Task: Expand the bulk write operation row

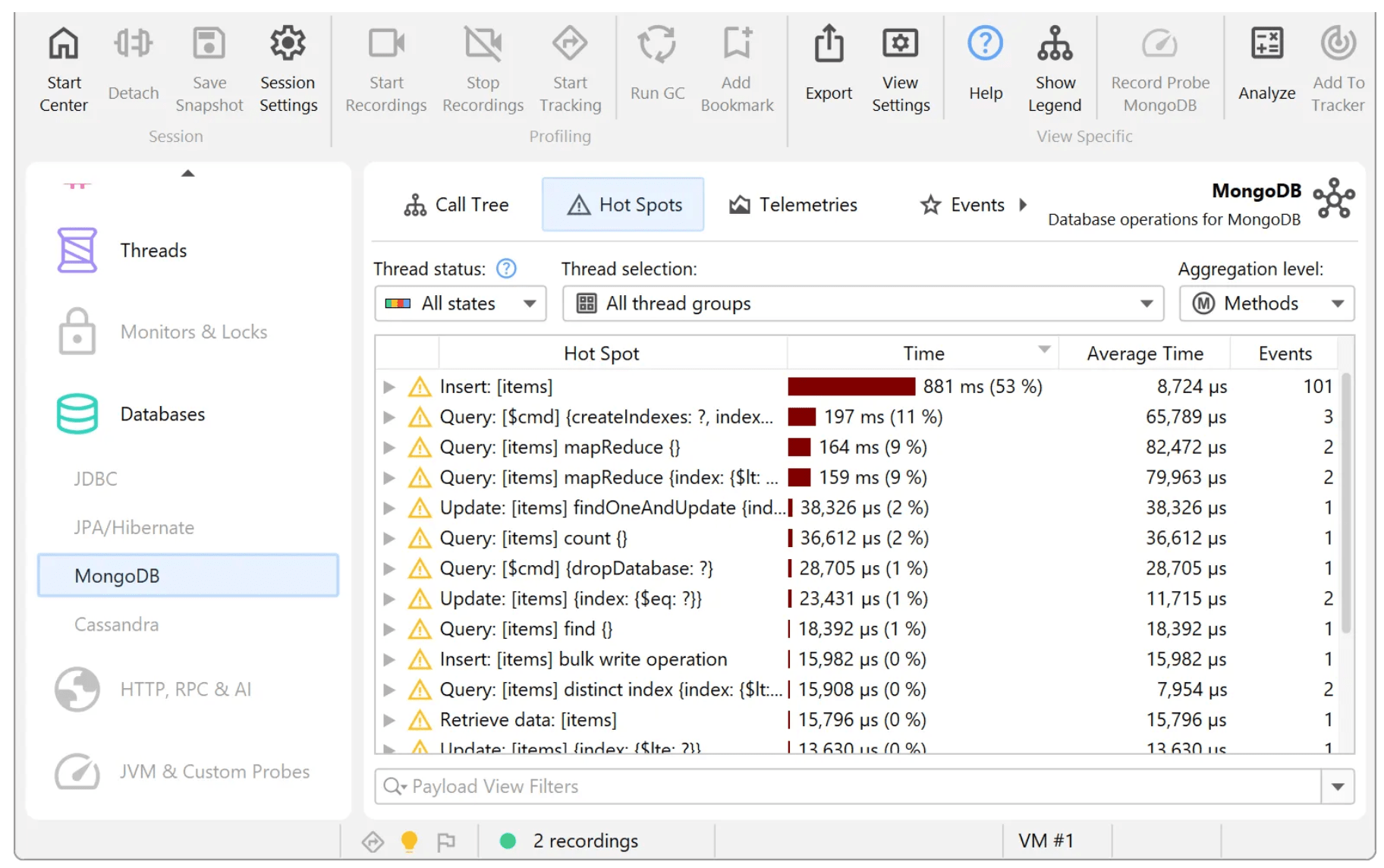Action: 389,660
